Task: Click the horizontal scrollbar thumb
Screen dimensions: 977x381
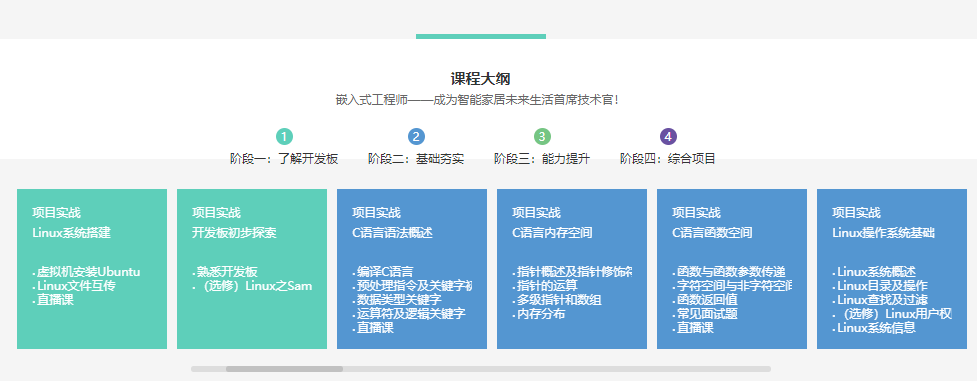Action: (284, 369)
